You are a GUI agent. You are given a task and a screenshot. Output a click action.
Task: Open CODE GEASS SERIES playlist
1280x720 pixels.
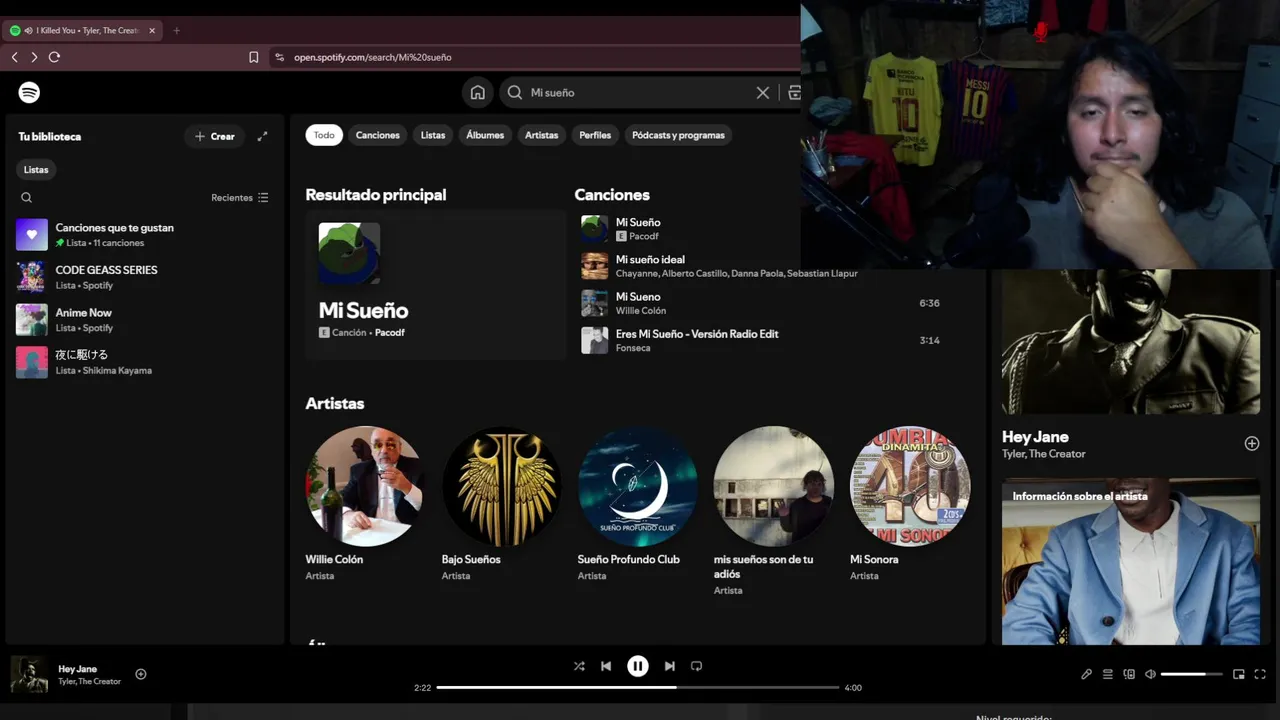(x=145, y=277)
